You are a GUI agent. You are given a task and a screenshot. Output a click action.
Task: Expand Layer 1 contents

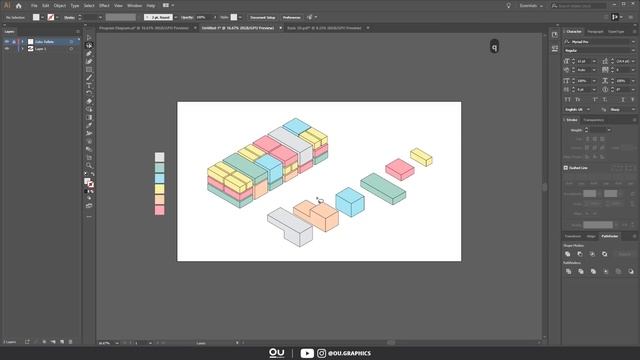point(22,49)
